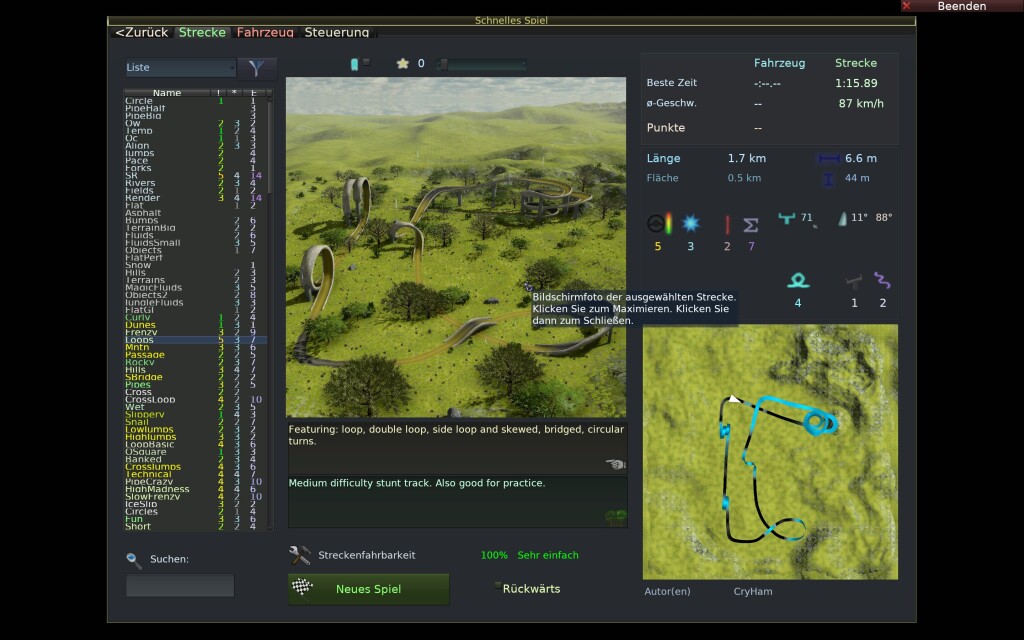Click the star rating slider
1024x640 pixels.
pyautogui.click(x=482, y=64)
